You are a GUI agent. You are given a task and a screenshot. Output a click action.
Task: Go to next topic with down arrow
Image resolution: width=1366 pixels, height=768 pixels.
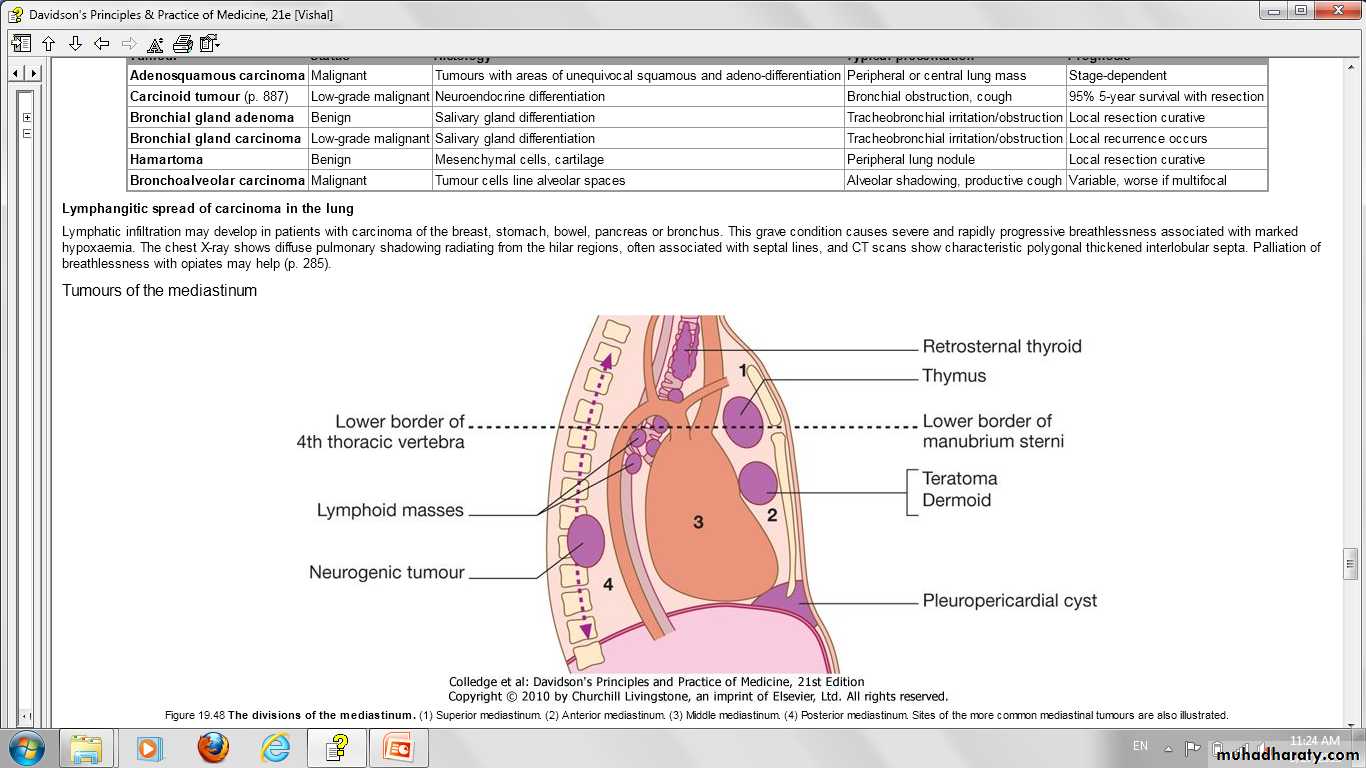pyautogui.click(x=75, y=43)
